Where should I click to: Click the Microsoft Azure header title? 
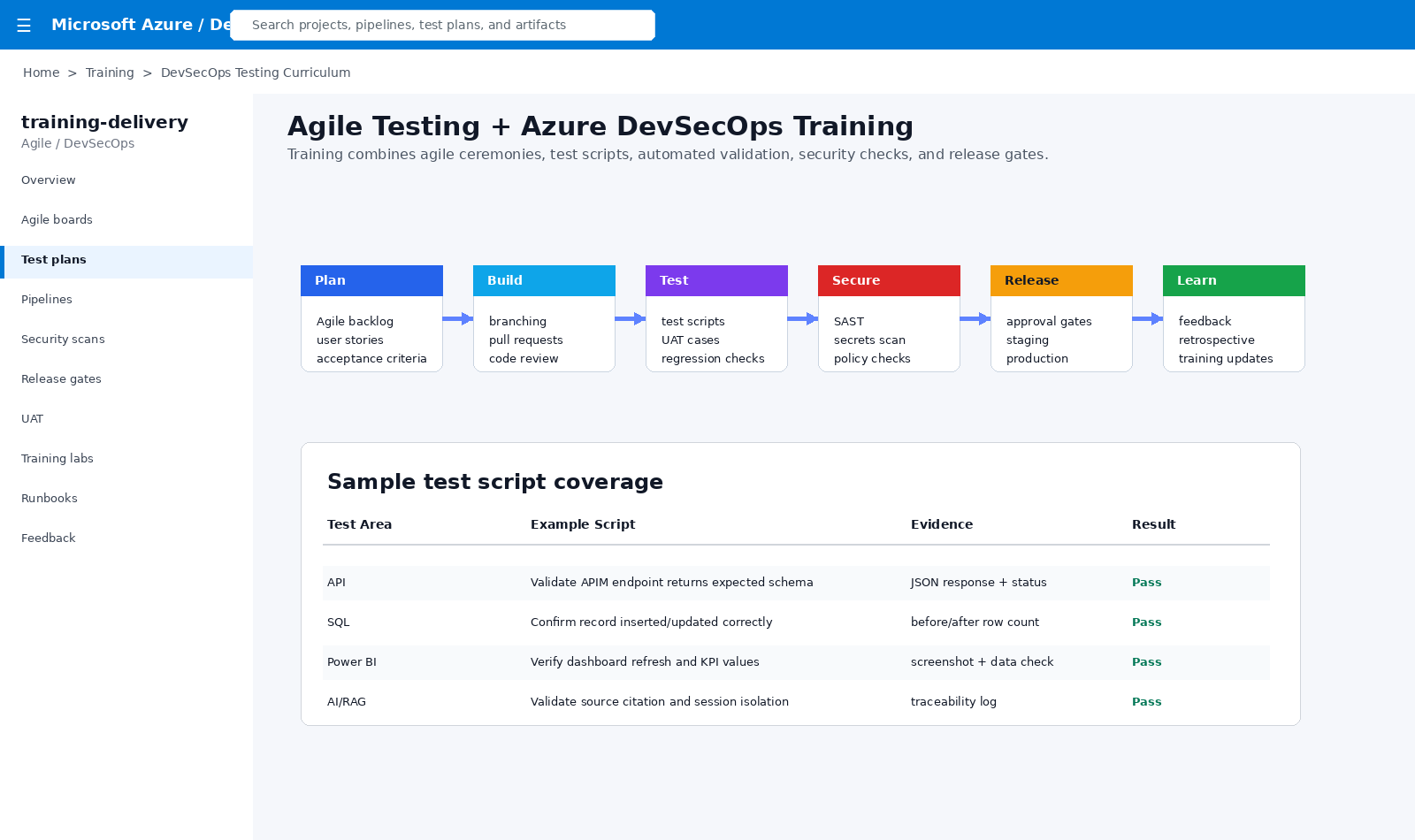(141, 25)
